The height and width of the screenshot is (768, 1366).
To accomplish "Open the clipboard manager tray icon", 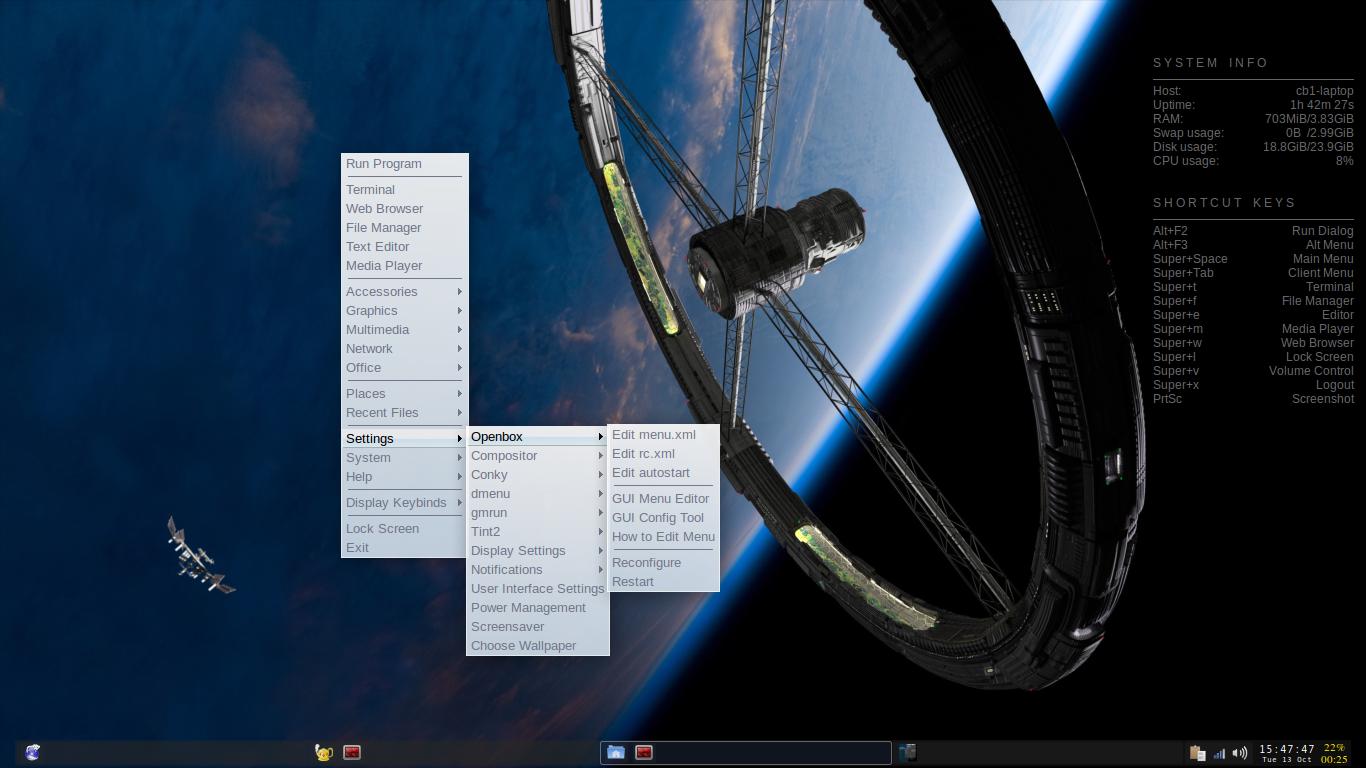I will tap(1196, 753).
